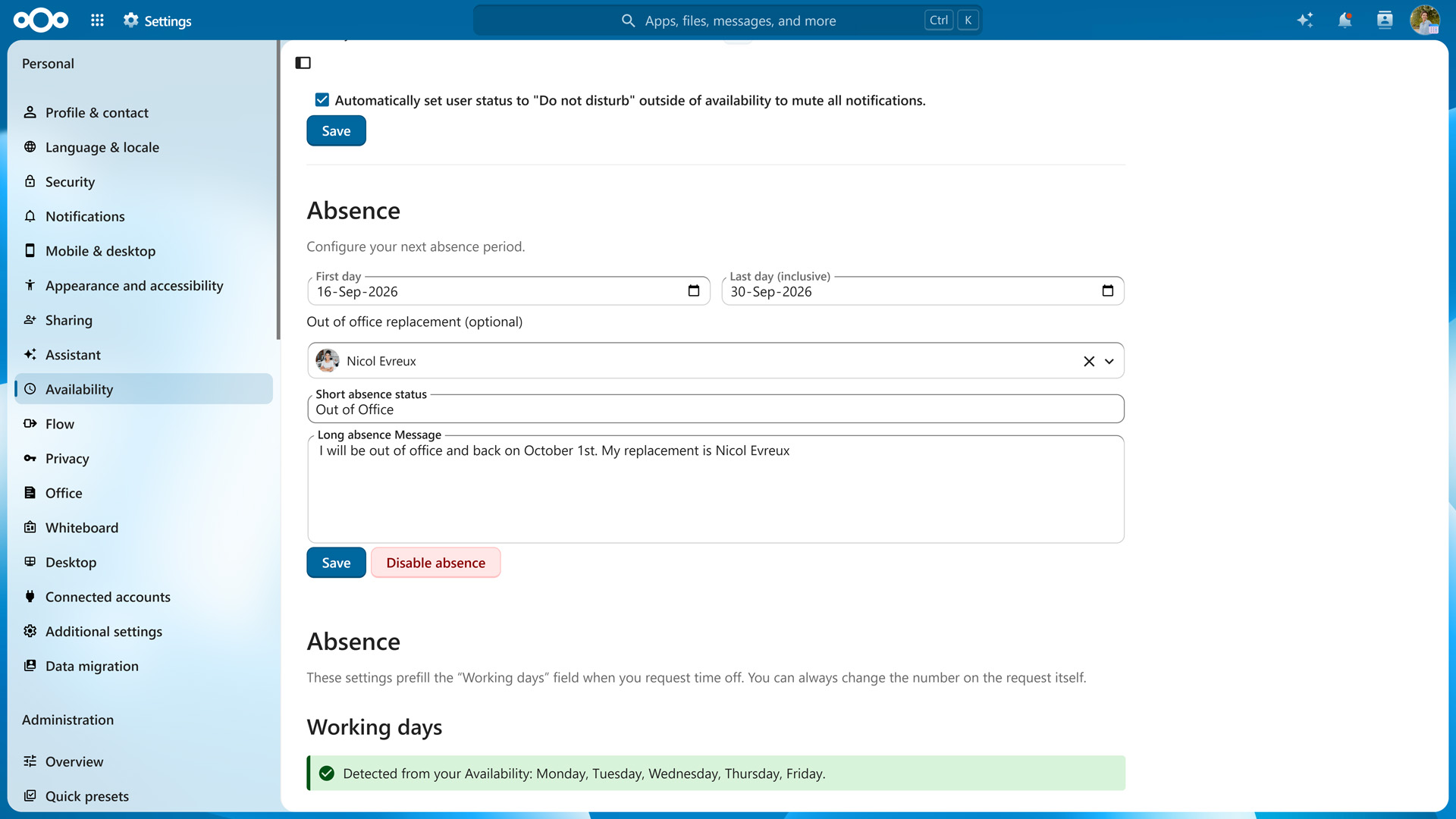Uncheck the Do not disturb auto-status checkbox
Viewport: 1456px width, 819px height.
(322, 100)
